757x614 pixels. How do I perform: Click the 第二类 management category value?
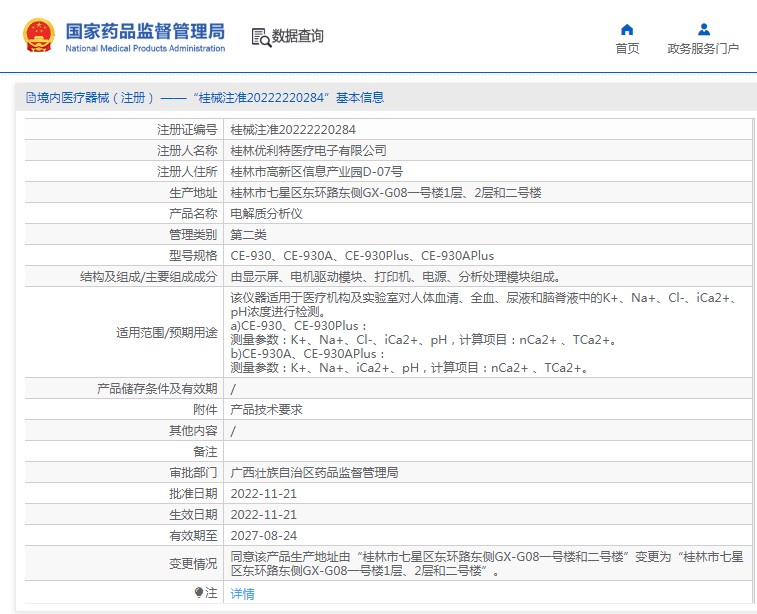coord(248,235)
